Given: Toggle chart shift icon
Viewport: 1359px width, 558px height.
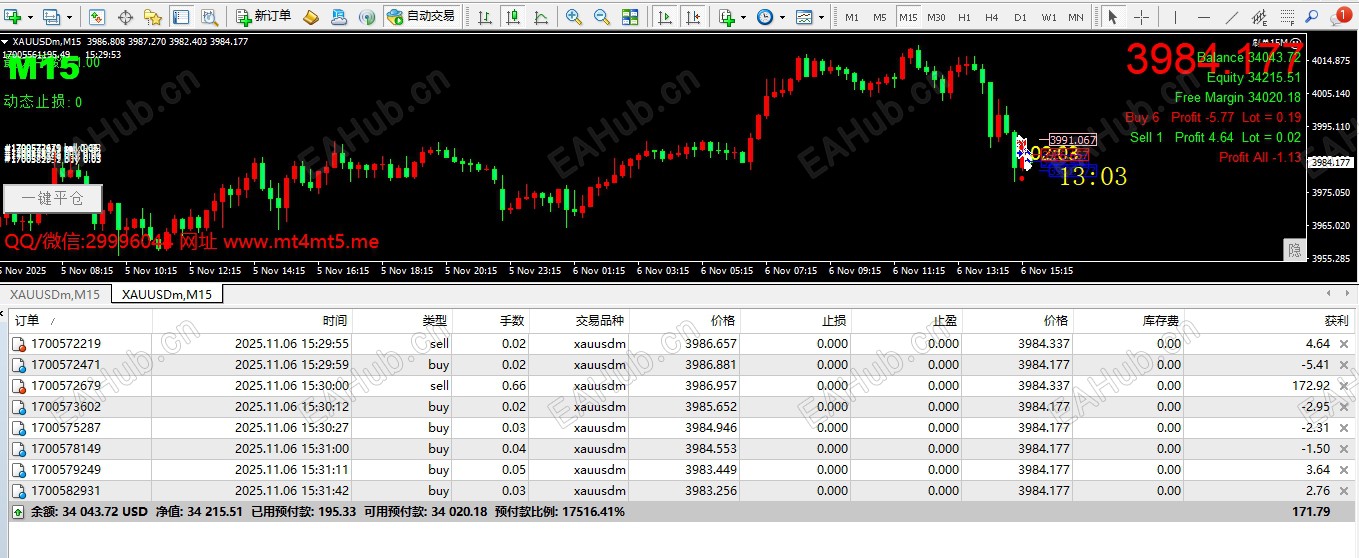Looking at the screenshot, I should pos(692,17).
